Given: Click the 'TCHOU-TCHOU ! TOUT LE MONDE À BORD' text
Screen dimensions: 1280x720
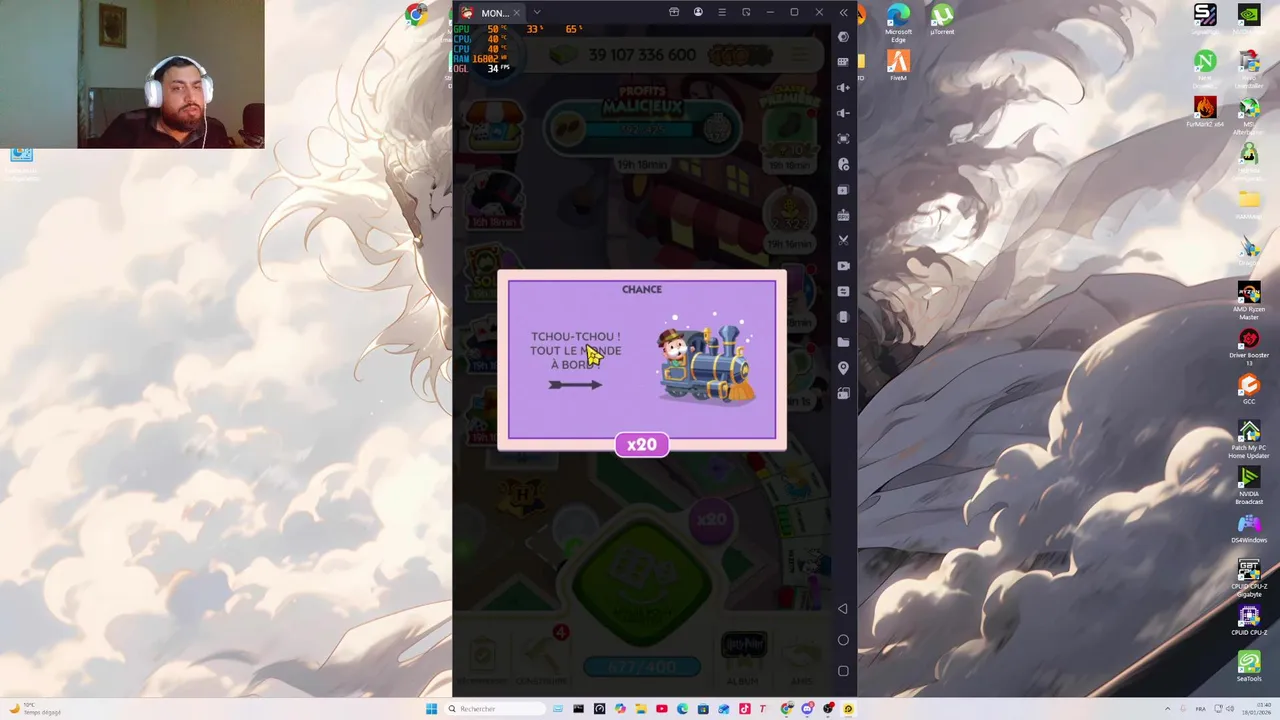Looking at the screenshot, I should [576, 350].
